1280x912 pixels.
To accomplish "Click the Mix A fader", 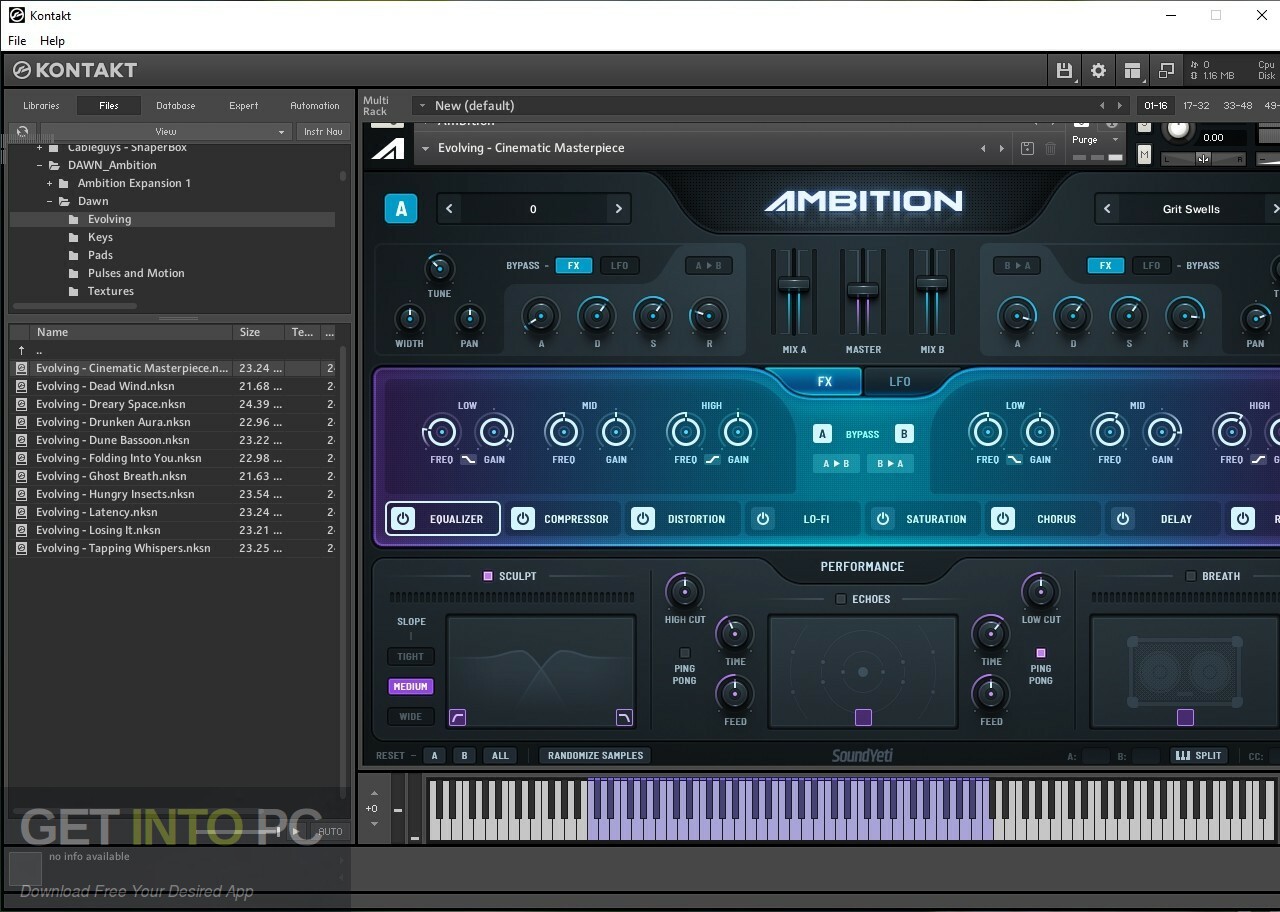I will [794, 284].
